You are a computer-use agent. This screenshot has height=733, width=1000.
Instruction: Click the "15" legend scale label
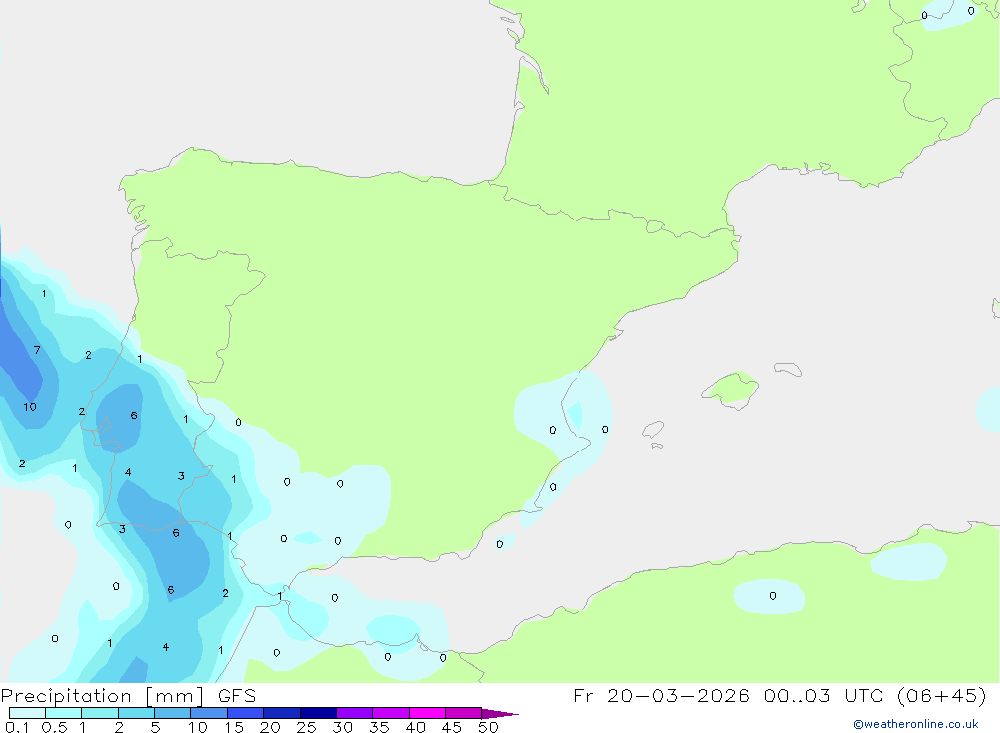[233, 727]
